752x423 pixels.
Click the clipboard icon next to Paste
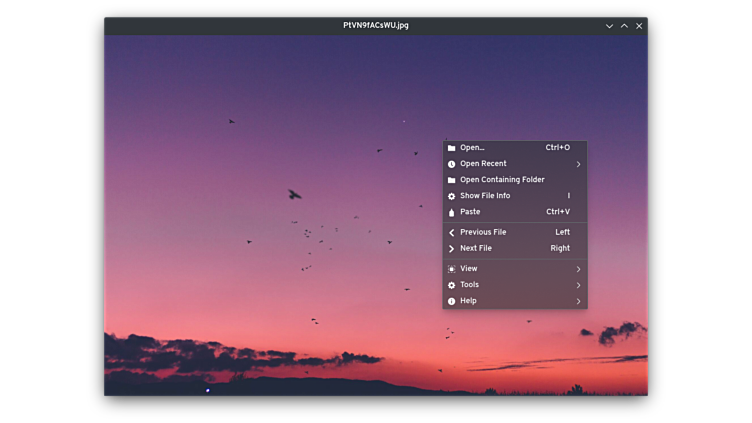(x=452, y=212)
